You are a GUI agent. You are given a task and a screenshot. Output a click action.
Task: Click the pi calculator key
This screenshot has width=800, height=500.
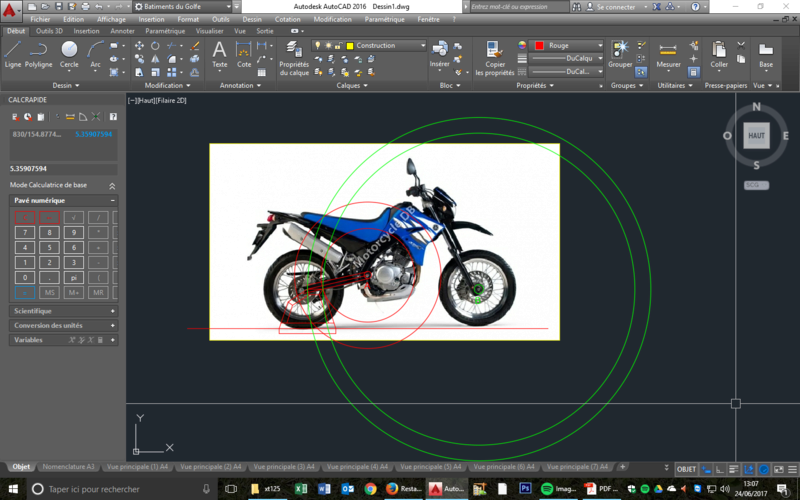[x=74, y=278]
